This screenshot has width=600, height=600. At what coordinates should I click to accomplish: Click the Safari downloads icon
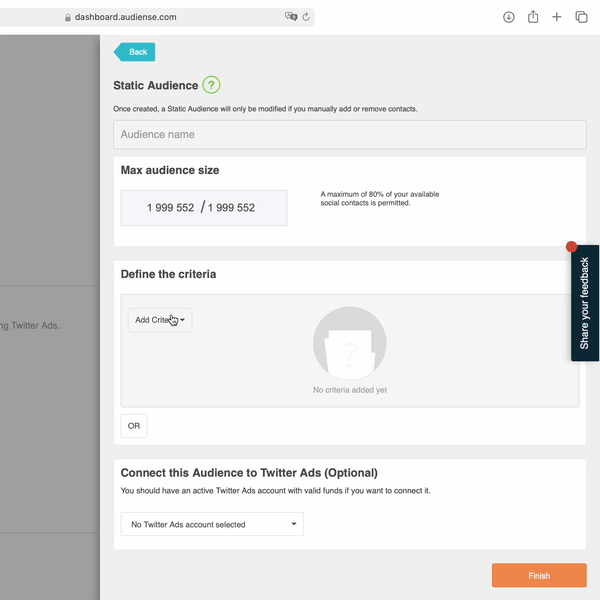[509, 17]
